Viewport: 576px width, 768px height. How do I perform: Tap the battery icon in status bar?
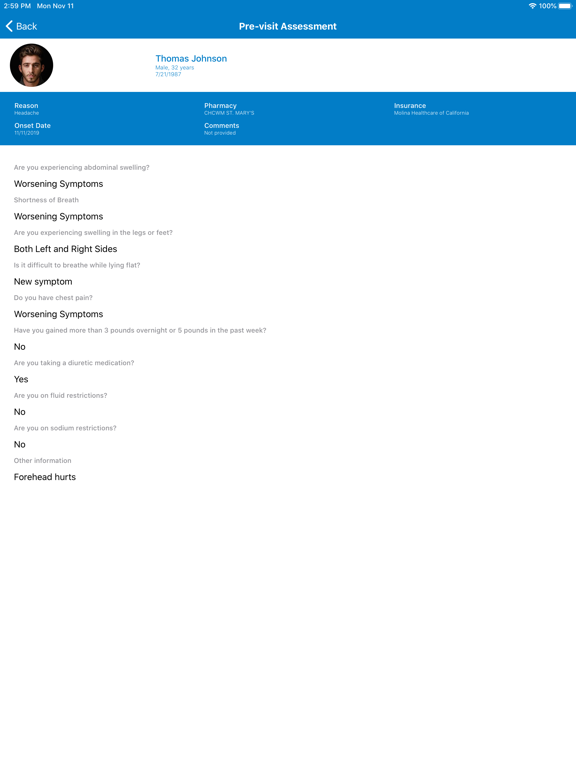[x=565, y=6]
